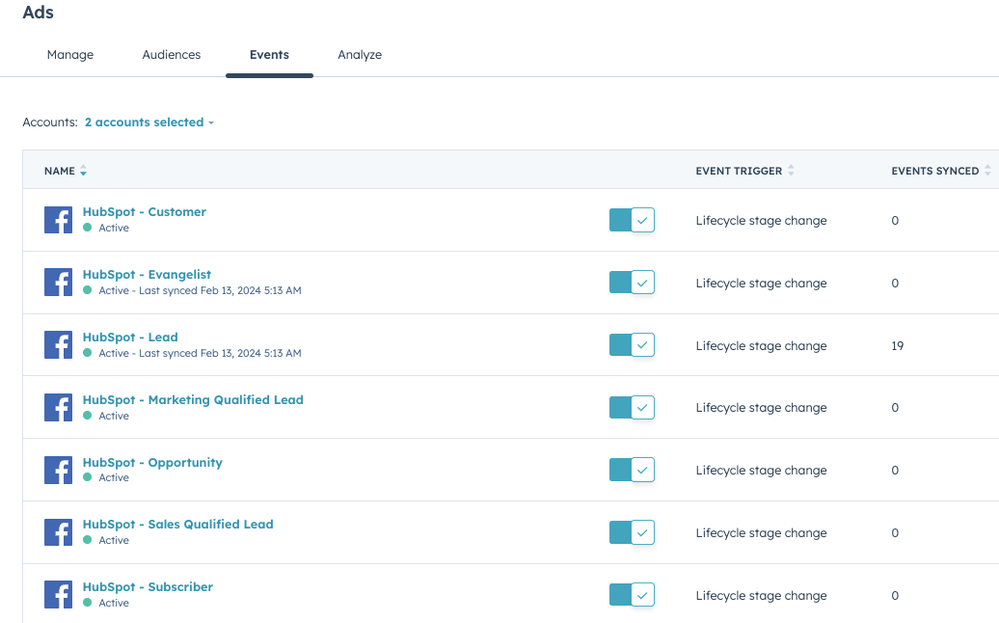Sort by Events Synced column arrows
Screen dimensions: 999x623
pos(988,170)
